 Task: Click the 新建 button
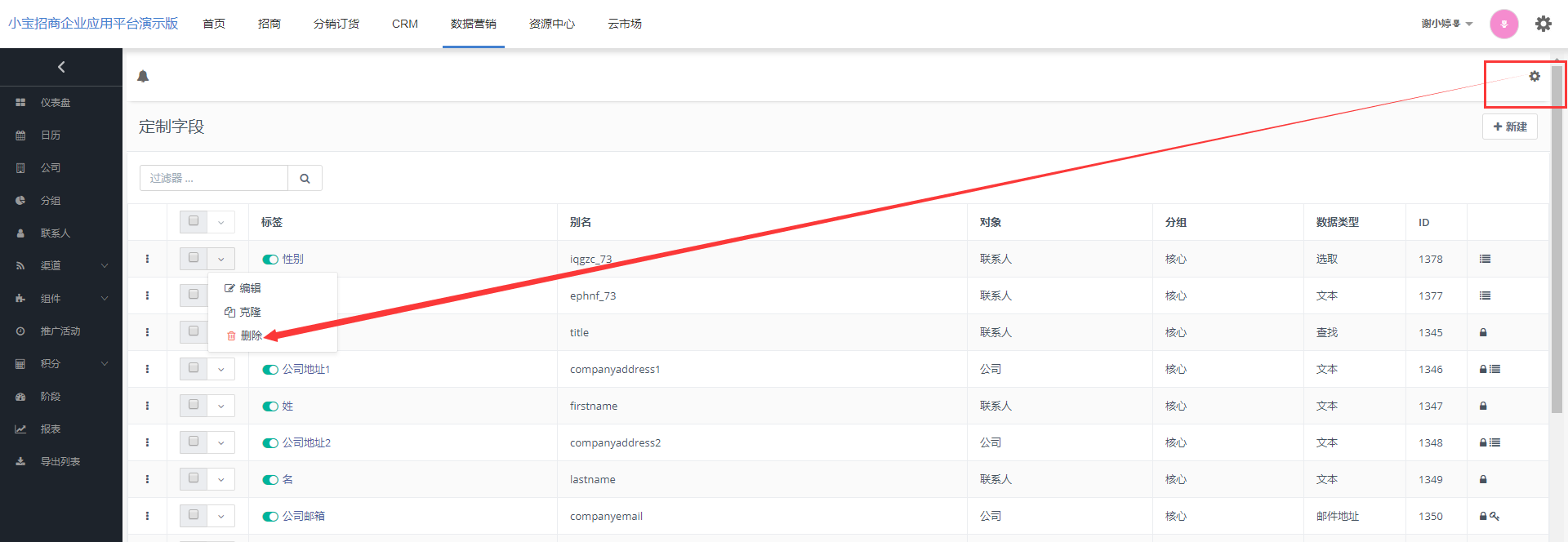[x=1509, y=127]
